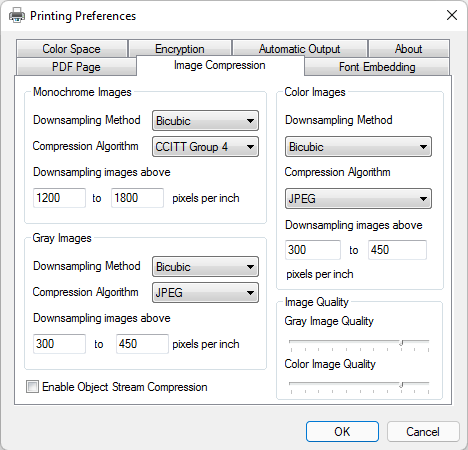
Task: Open the About tab
Action: coord(409,49)
